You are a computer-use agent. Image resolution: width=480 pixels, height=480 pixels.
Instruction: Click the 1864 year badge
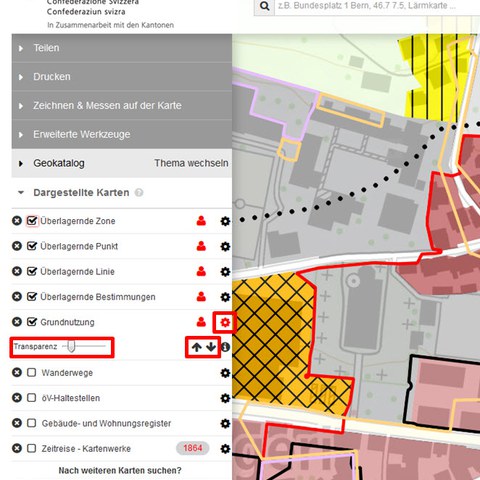pos(193,448)
